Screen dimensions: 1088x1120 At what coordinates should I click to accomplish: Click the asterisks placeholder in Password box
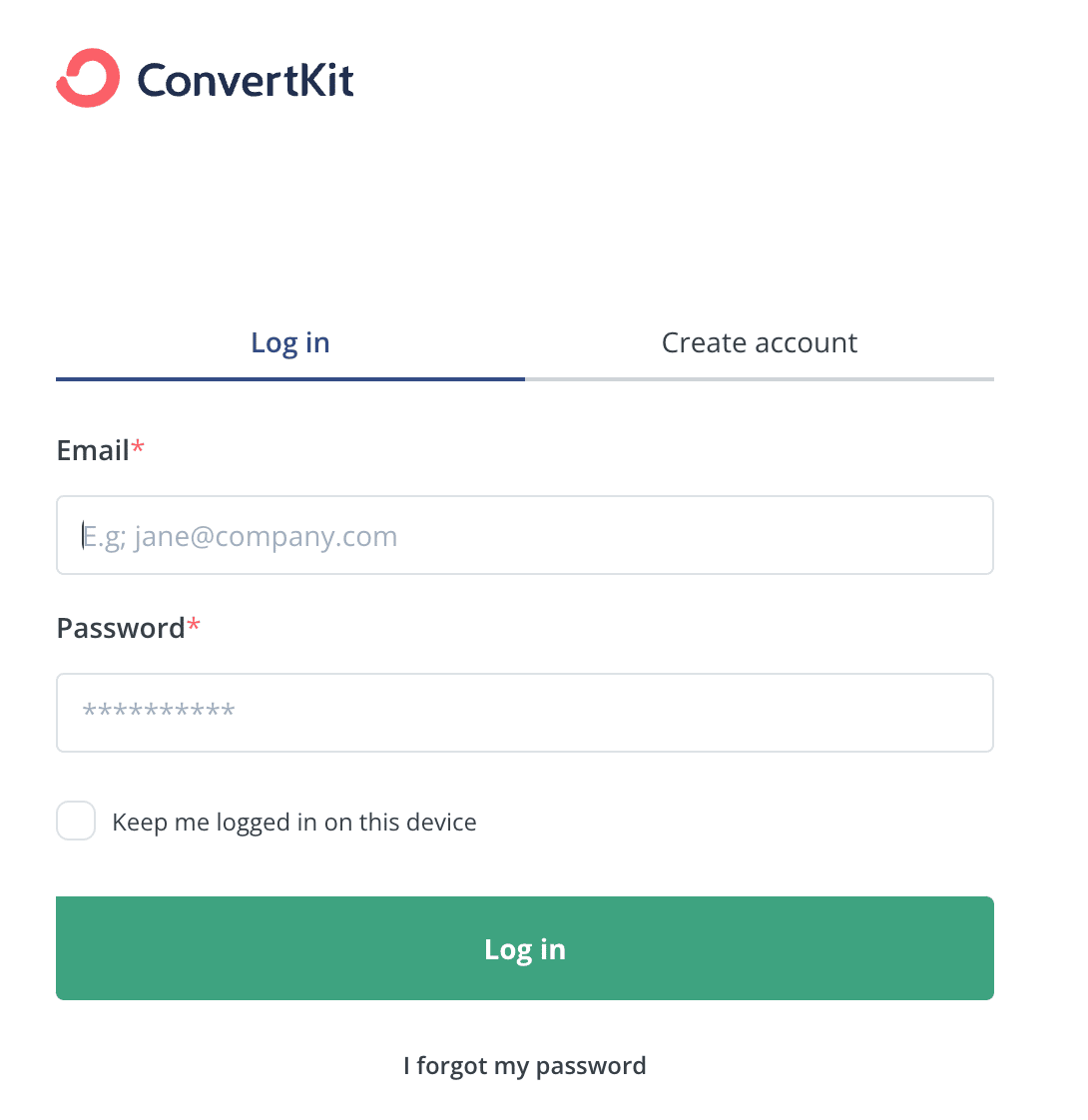(159, 710)
